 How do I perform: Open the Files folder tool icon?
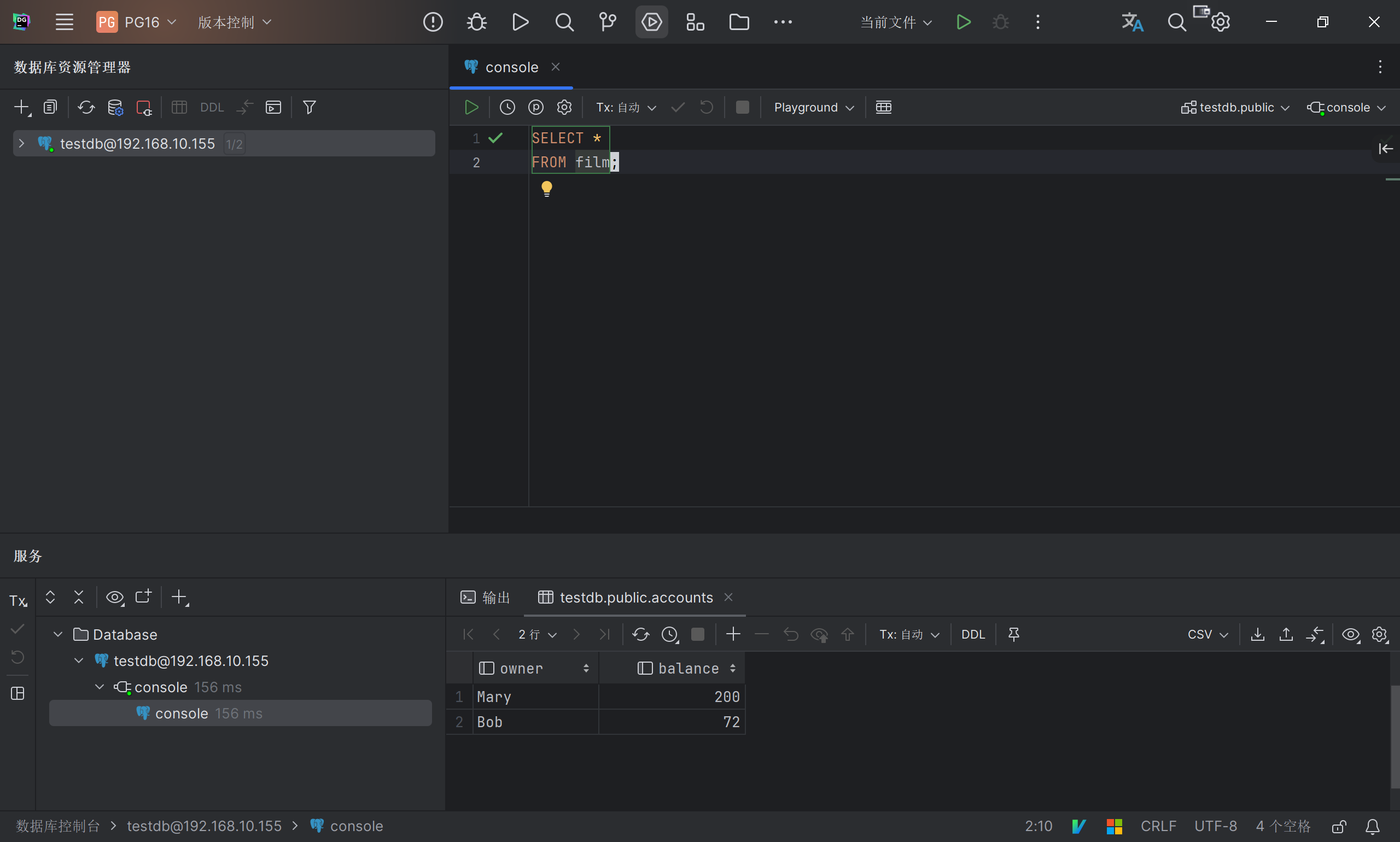point(739,22)
